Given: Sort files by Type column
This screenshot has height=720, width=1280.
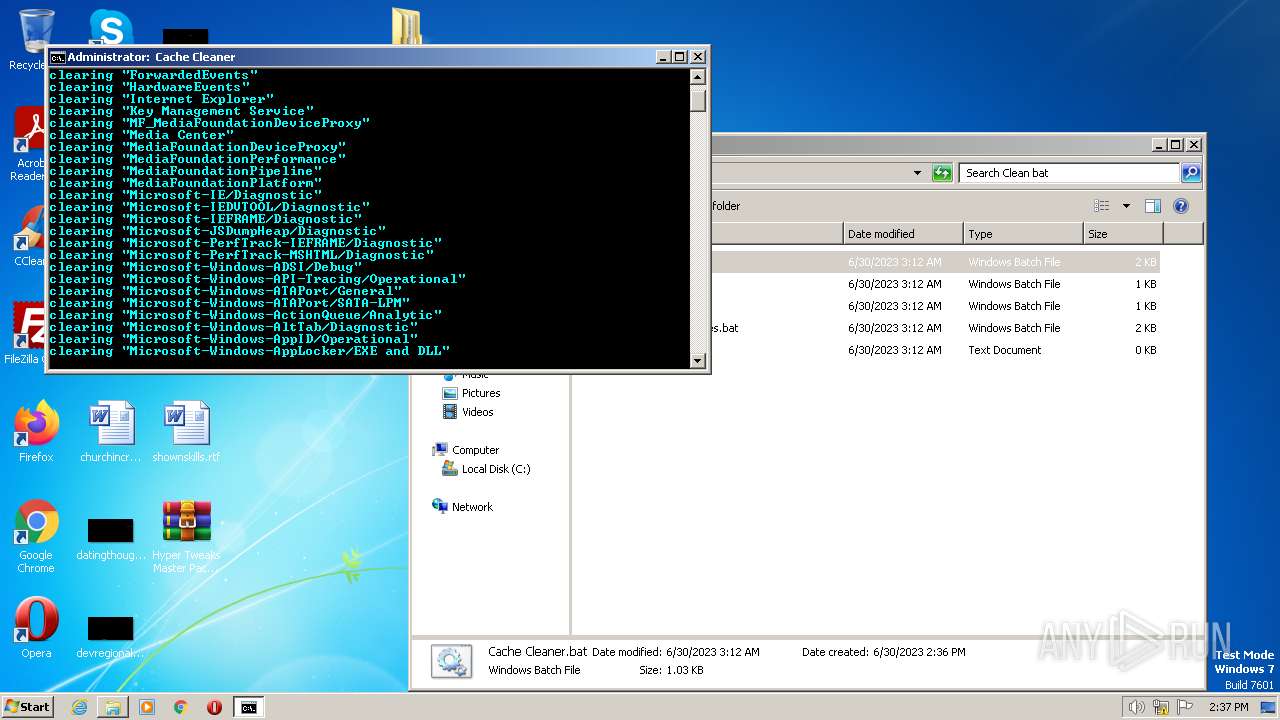Looking at the screenshot, I should [1024, 234].
